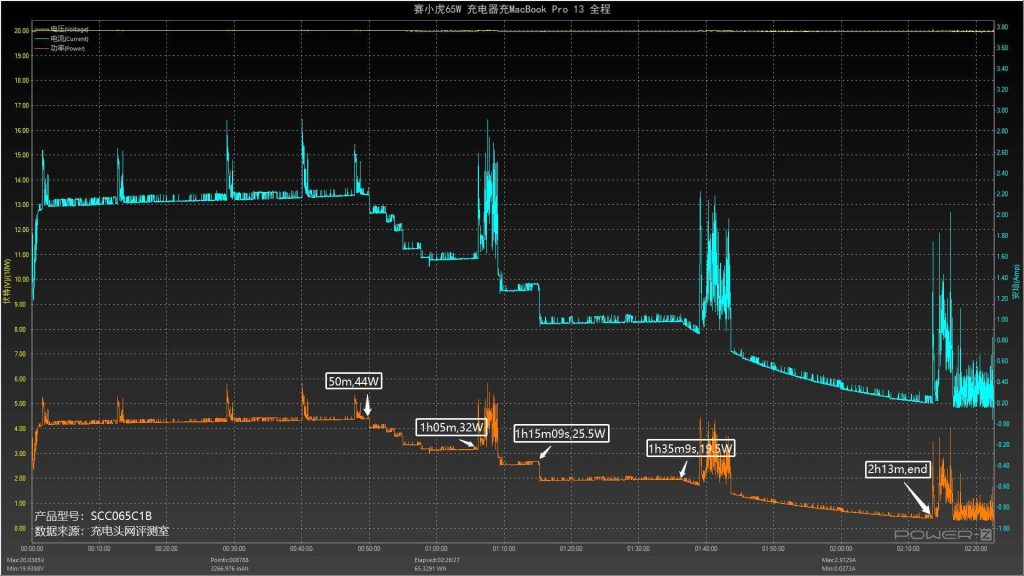Screen dimensions: 1024x576
Task: Click the Max:20.0385V voltage reading
Action: [25, 560]
